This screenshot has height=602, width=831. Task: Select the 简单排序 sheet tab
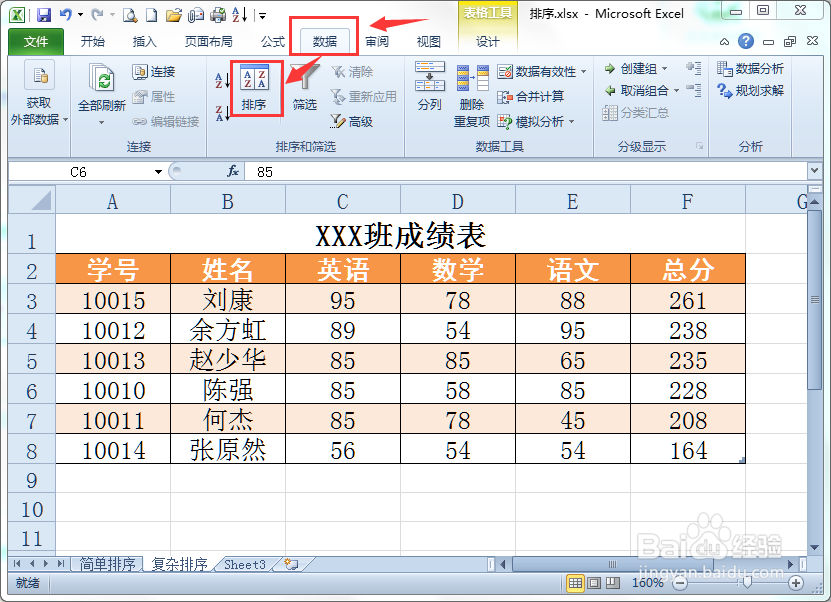tap(107, 564)
